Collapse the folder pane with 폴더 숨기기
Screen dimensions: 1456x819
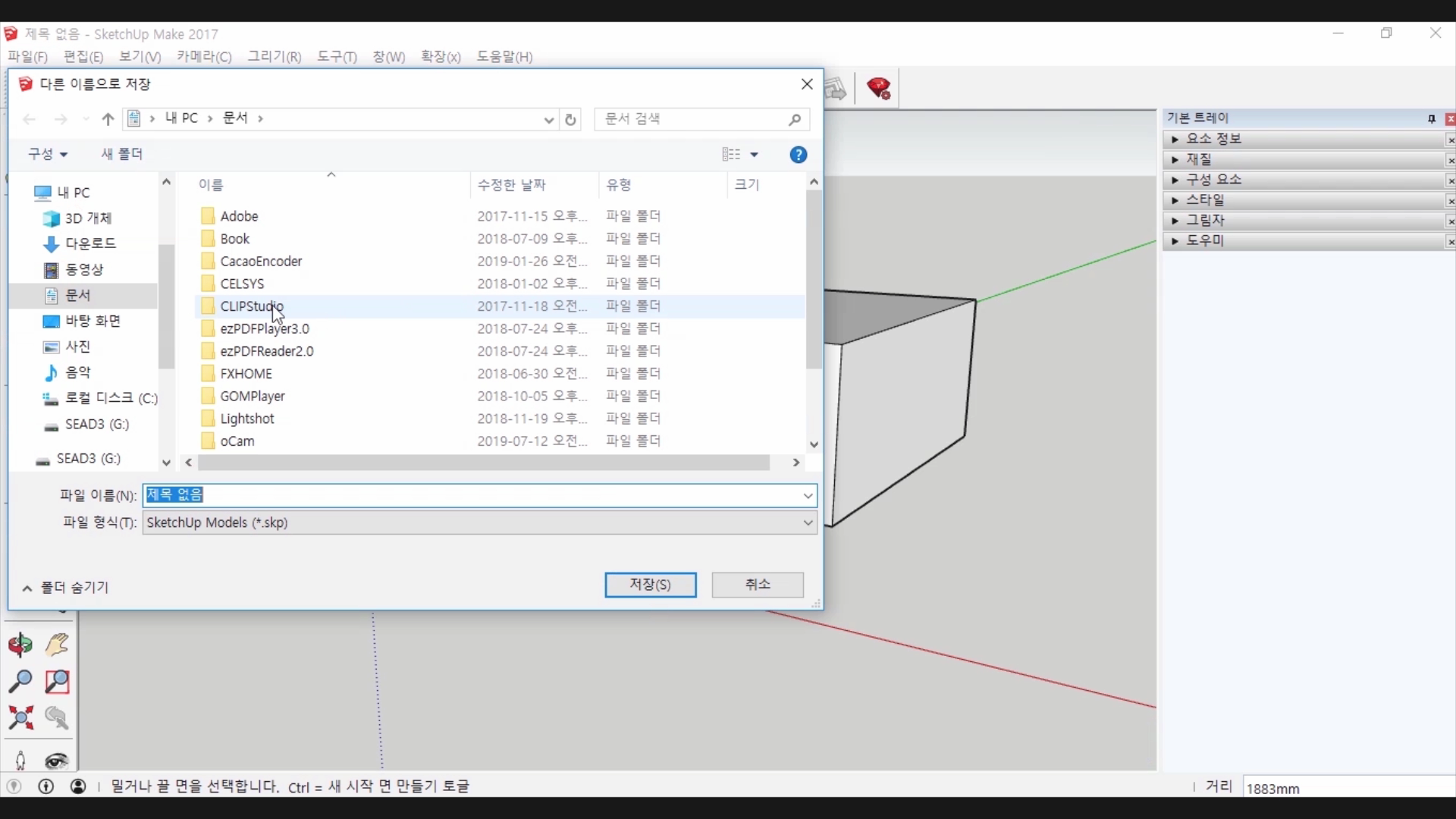[66, 588]
